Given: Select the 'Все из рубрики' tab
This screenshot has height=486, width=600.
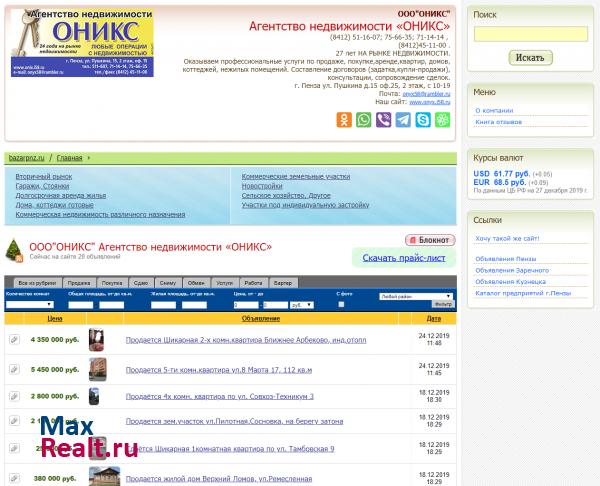Looking at the screenshot, I should 37,283.
